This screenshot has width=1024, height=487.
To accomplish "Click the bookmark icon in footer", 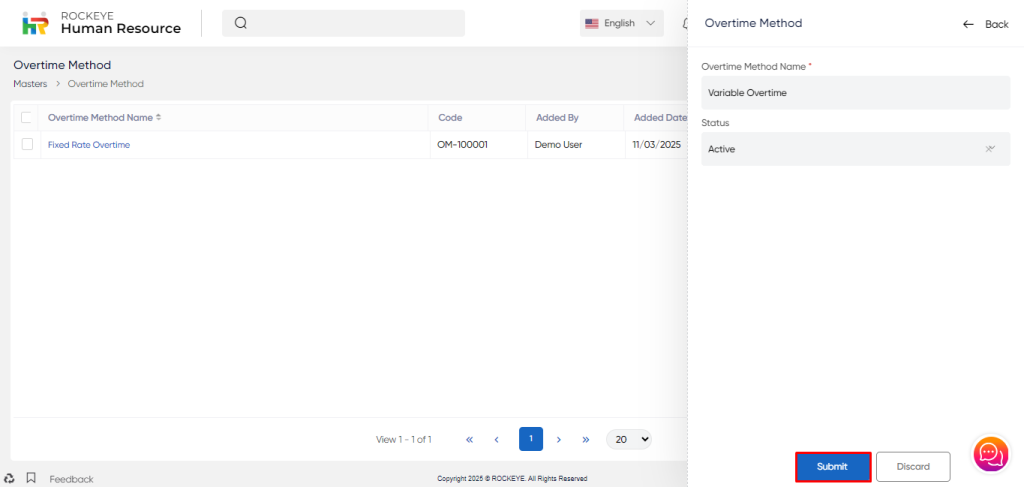I will click(x=31, y=479).
